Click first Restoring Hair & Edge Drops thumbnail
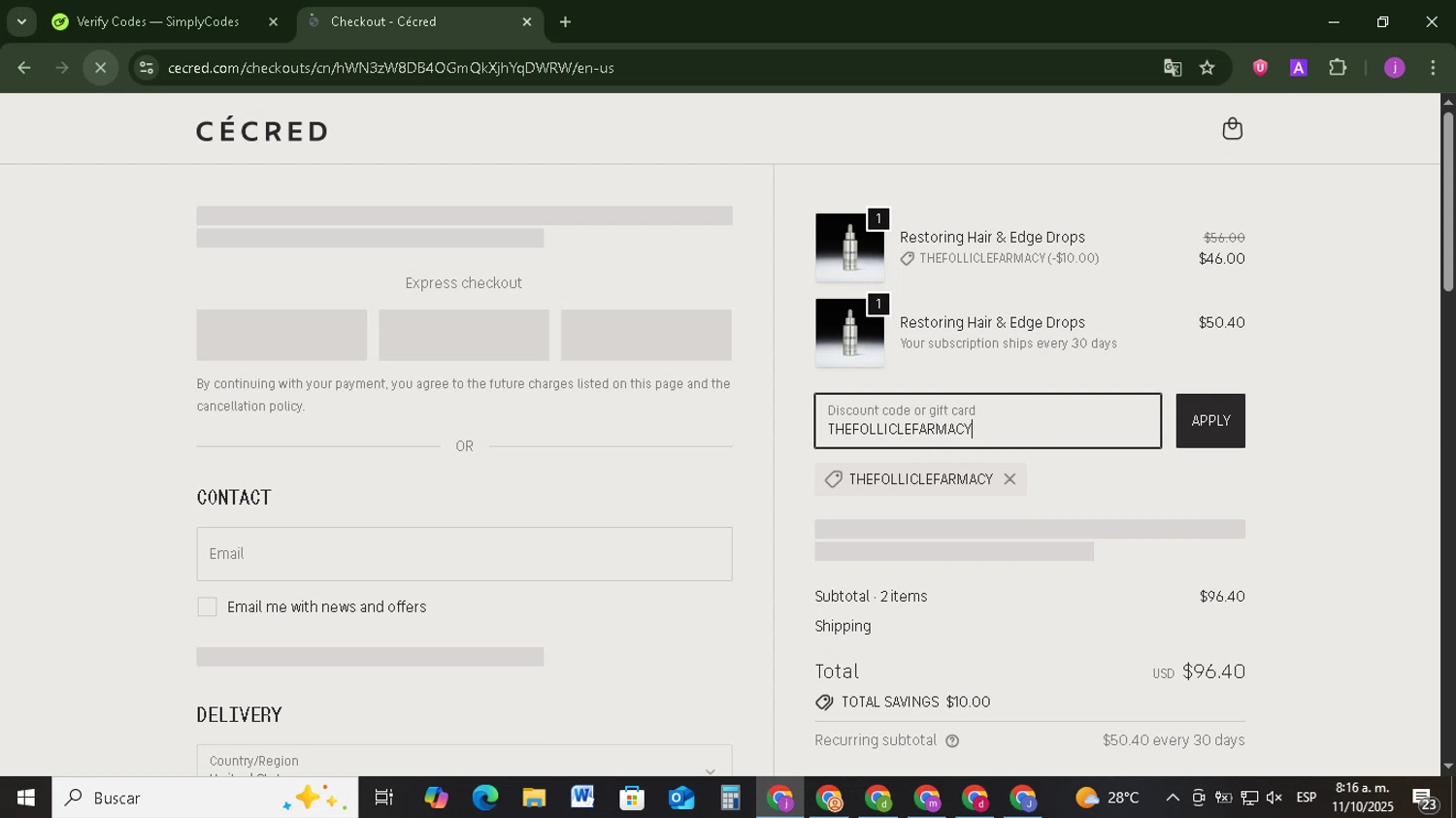The image size is (1456, 818). click(x=849, y=248)
